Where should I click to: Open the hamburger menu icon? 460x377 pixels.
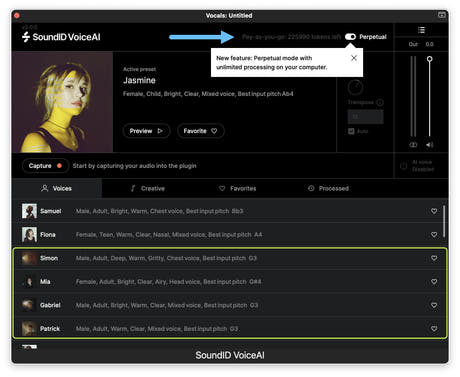point(421,30)
